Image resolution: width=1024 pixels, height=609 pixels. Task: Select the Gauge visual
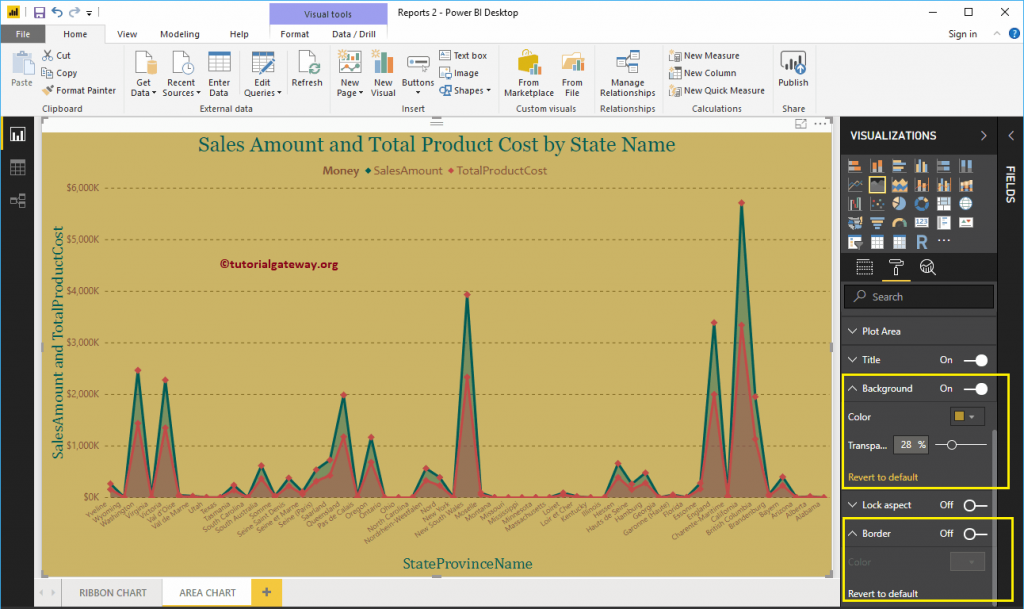pyautogui.click(x=899, y=223)
